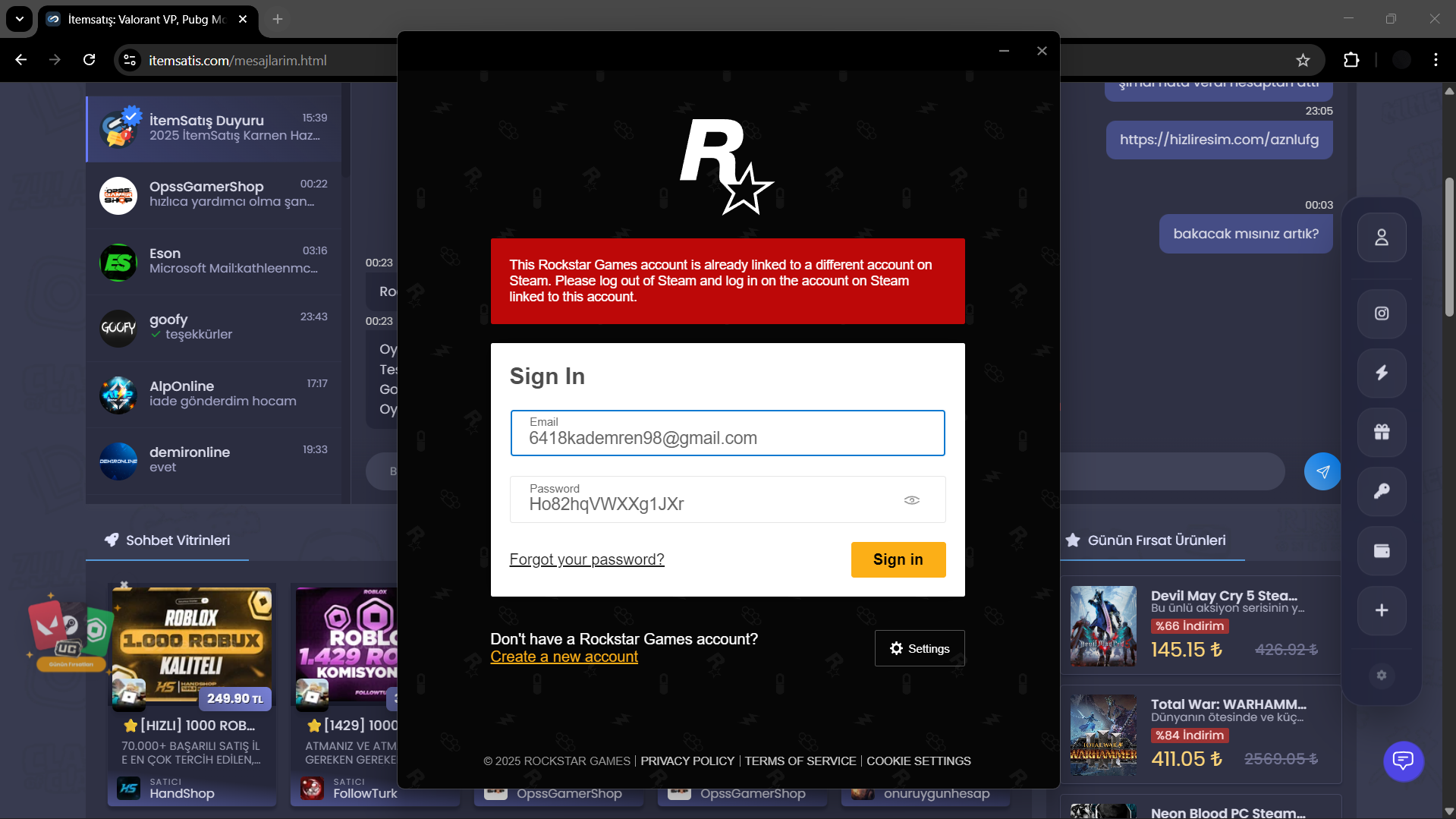Screen dimensions: 1456x819
Task: Focus the Email input field
Action: click(728, 433)
